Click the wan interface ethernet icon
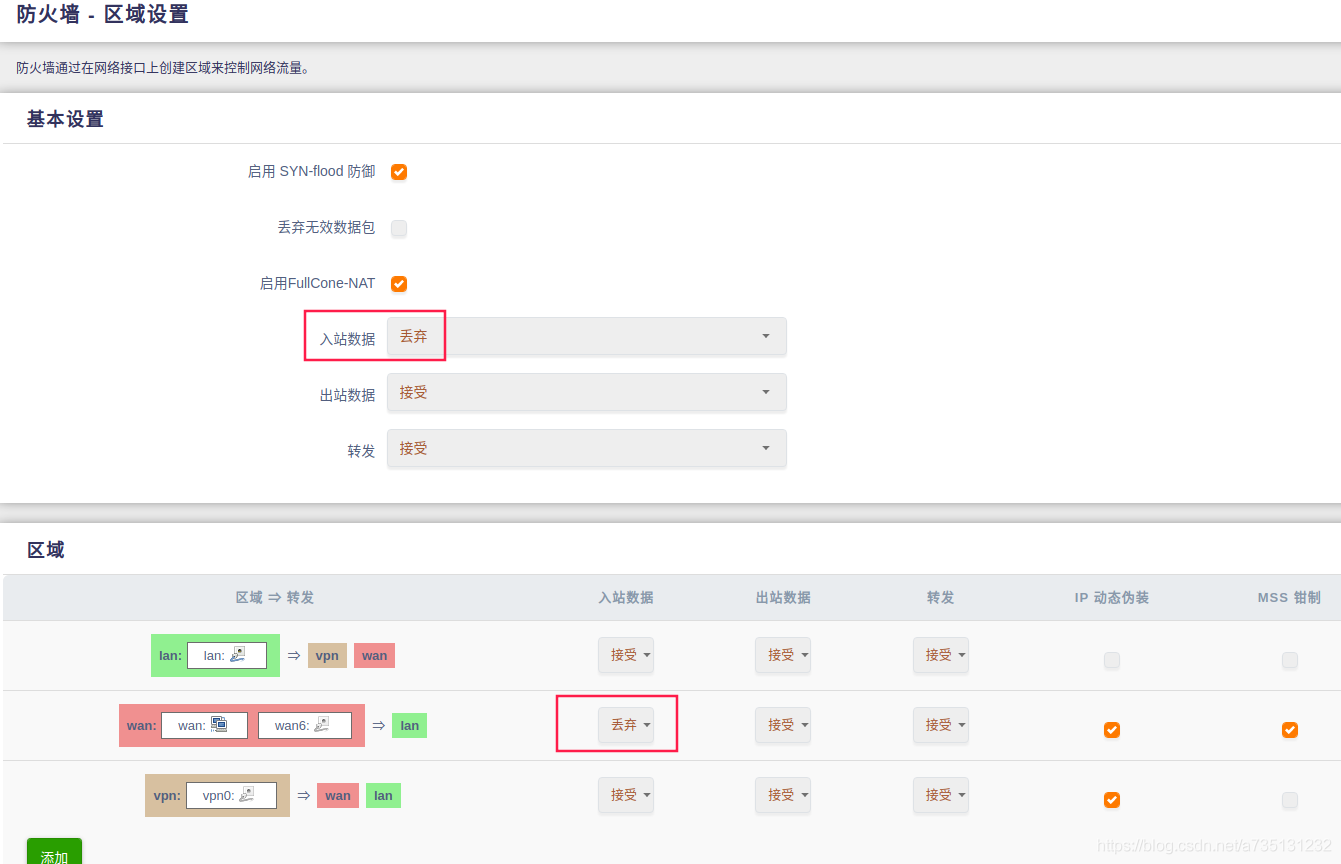 click(219, 725)
